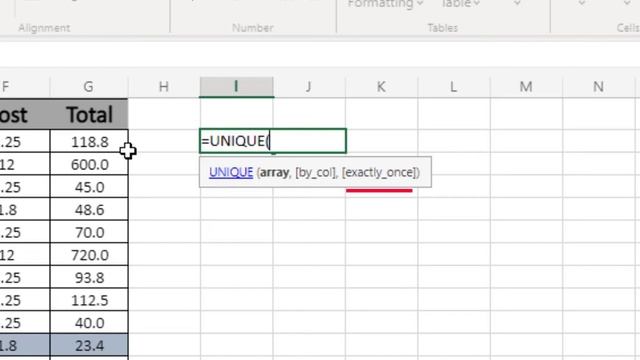Select cell with value 48.6
Viewport: 640px width, 360px height.
click(x=89, y=210)
